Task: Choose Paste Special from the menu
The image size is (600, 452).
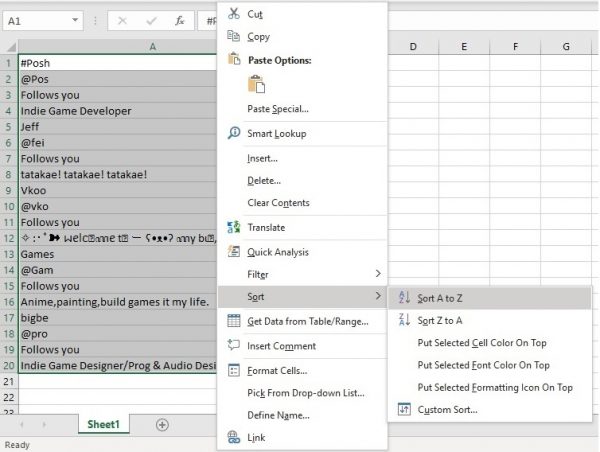Action: tap(277, 109)
